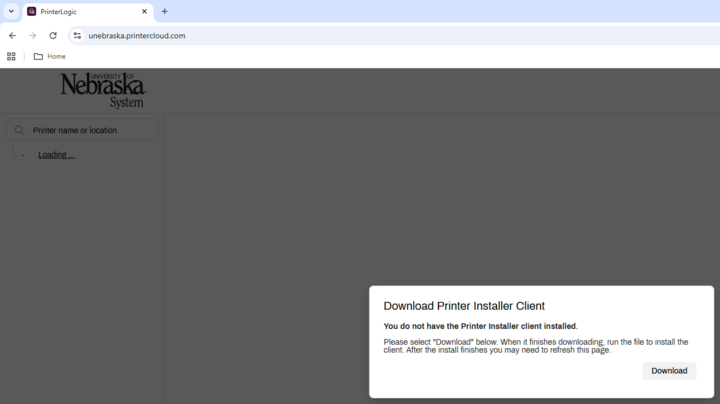720x404 pixels.
Task: Select the PrinterLogic tab
Action: 87,11
